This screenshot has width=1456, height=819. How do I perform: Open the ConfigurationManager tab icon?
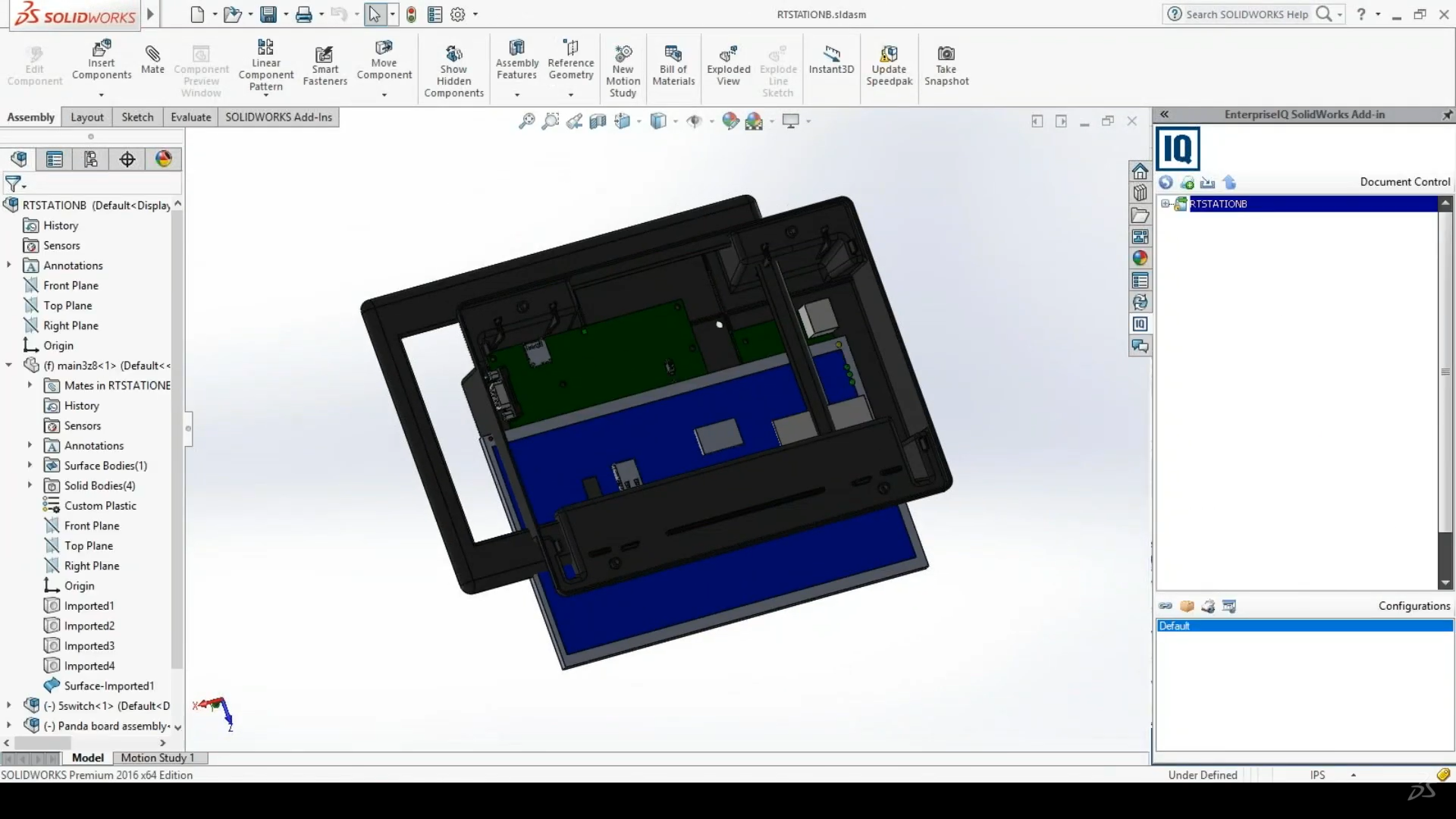[x=91, y=159]
